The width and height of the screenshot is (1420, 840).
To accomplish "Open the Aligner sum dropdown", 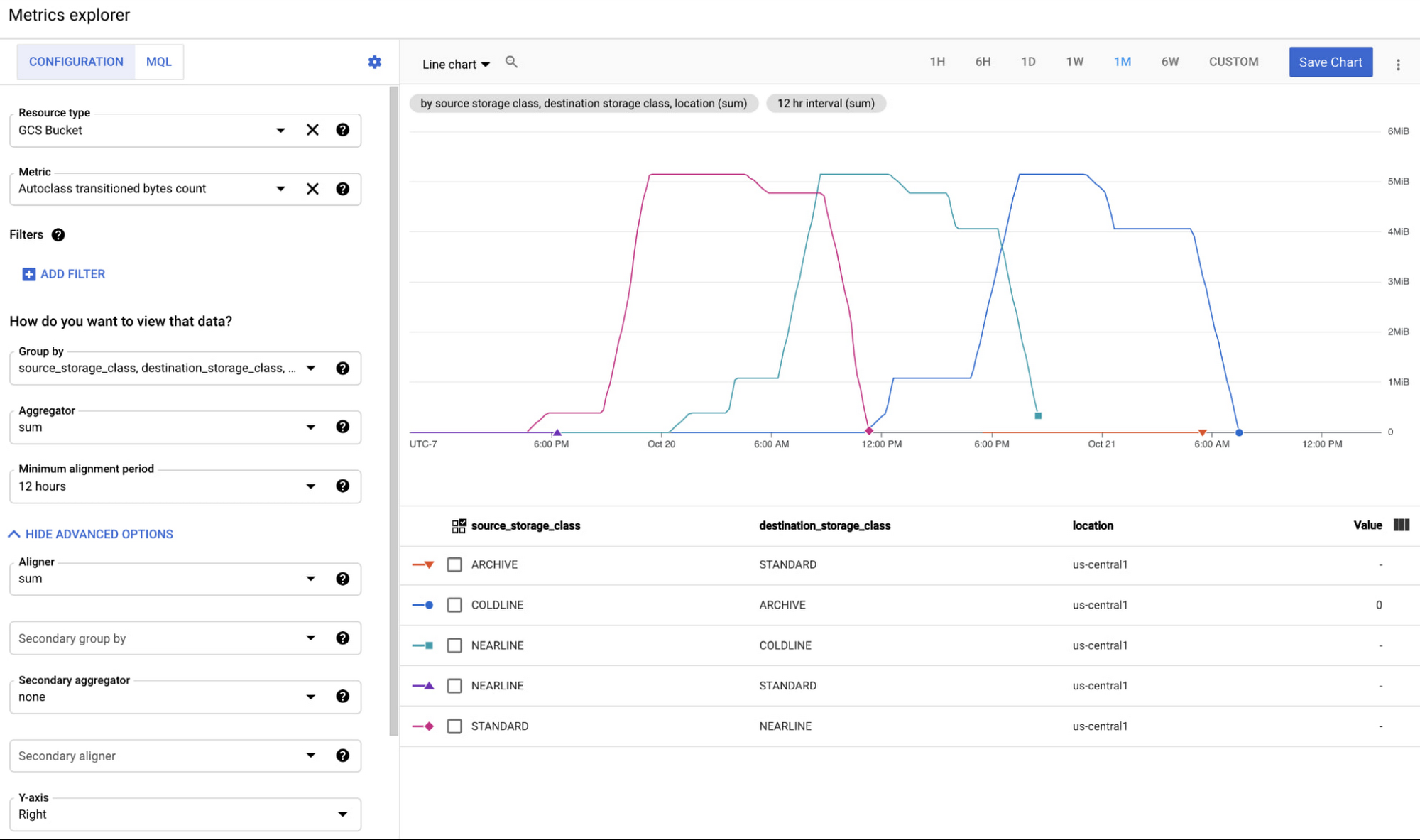I will [311, 579].
